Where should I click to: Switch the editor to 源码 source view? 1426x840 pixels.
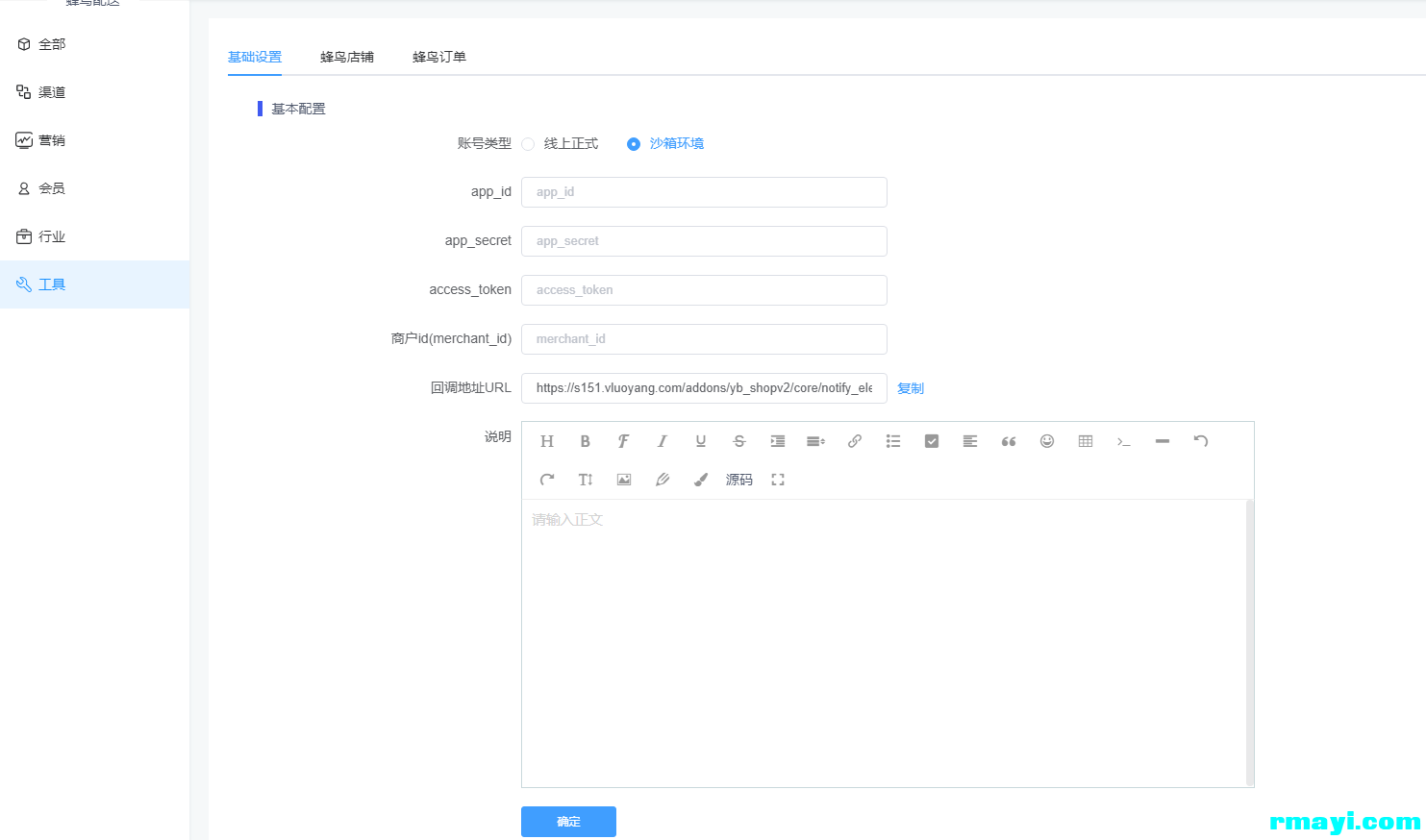pos(739,480)
